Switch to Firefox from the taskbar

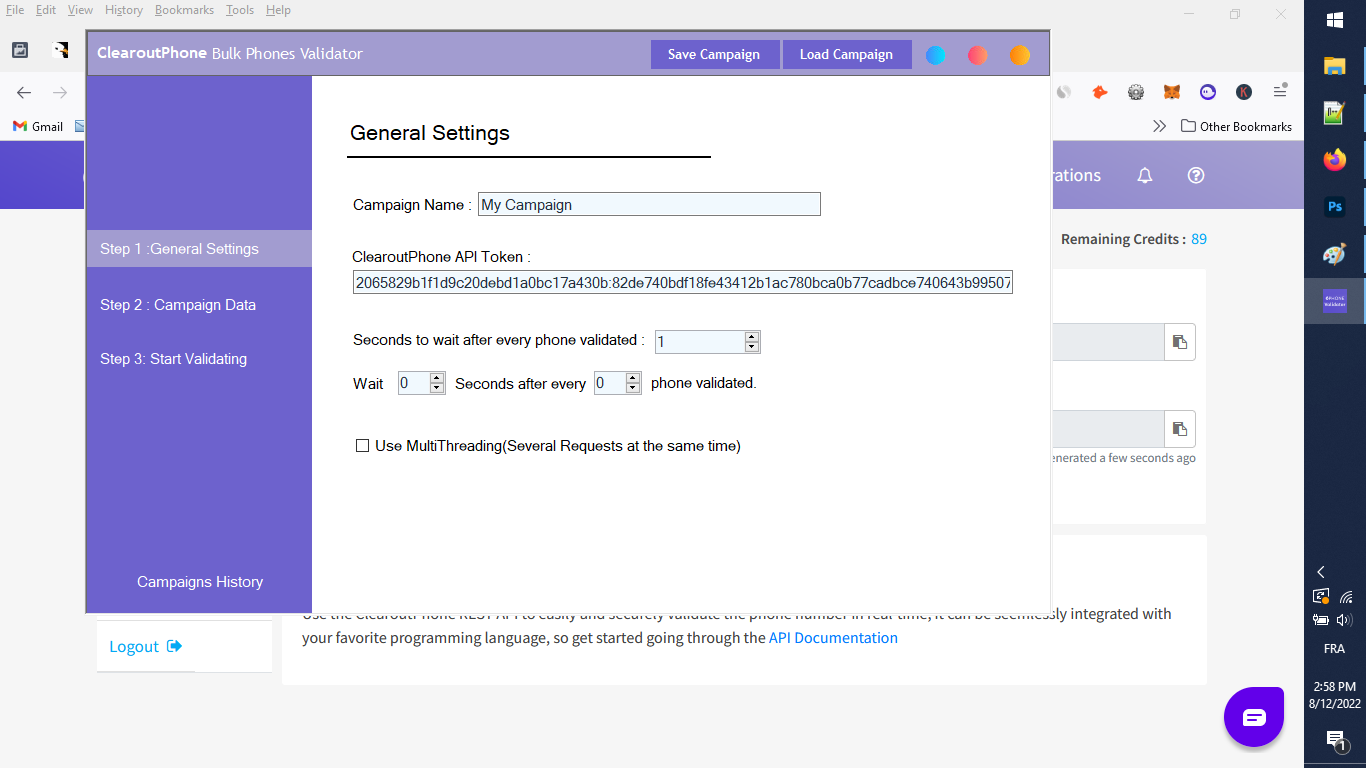(1334, 160)
